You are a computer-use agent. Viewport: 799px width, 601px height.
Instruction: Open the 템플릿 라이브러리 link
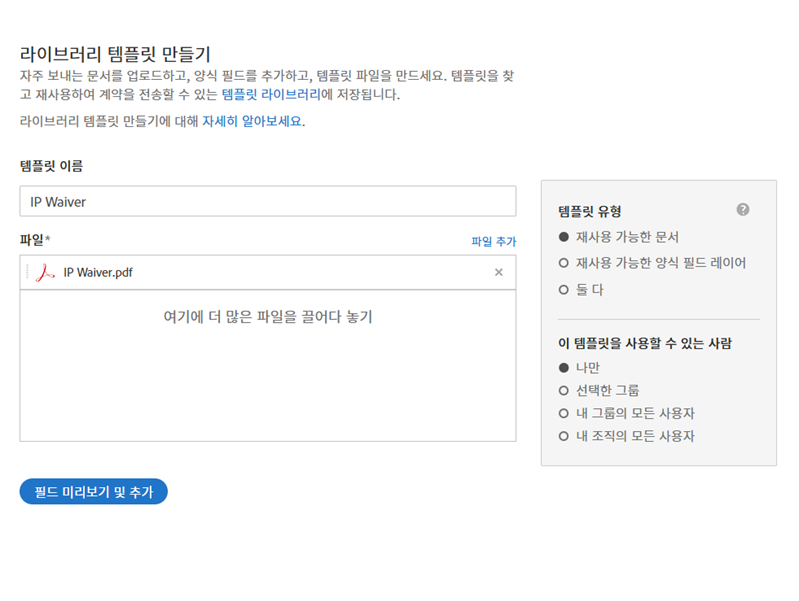[x=271, y=95]
